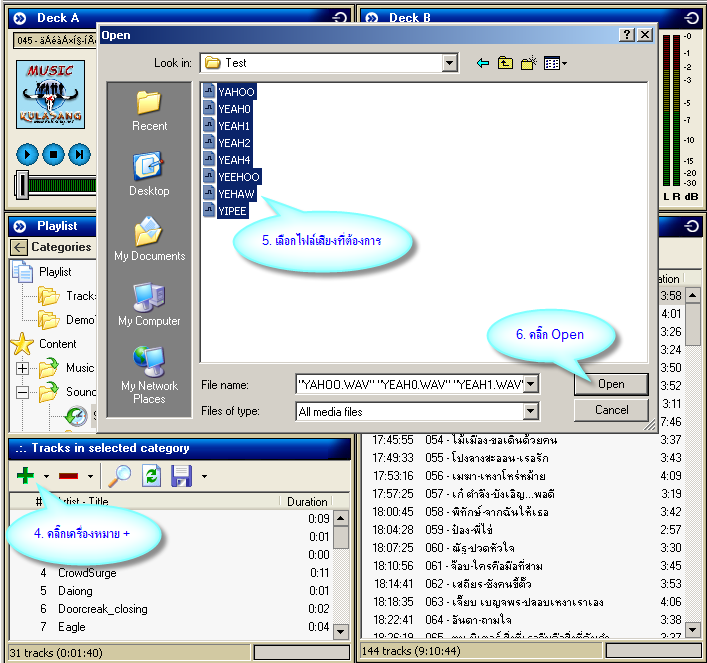Click the Up One Level folder icon
This screenshot has height=663, width=707.
click(x=505, y=63)
